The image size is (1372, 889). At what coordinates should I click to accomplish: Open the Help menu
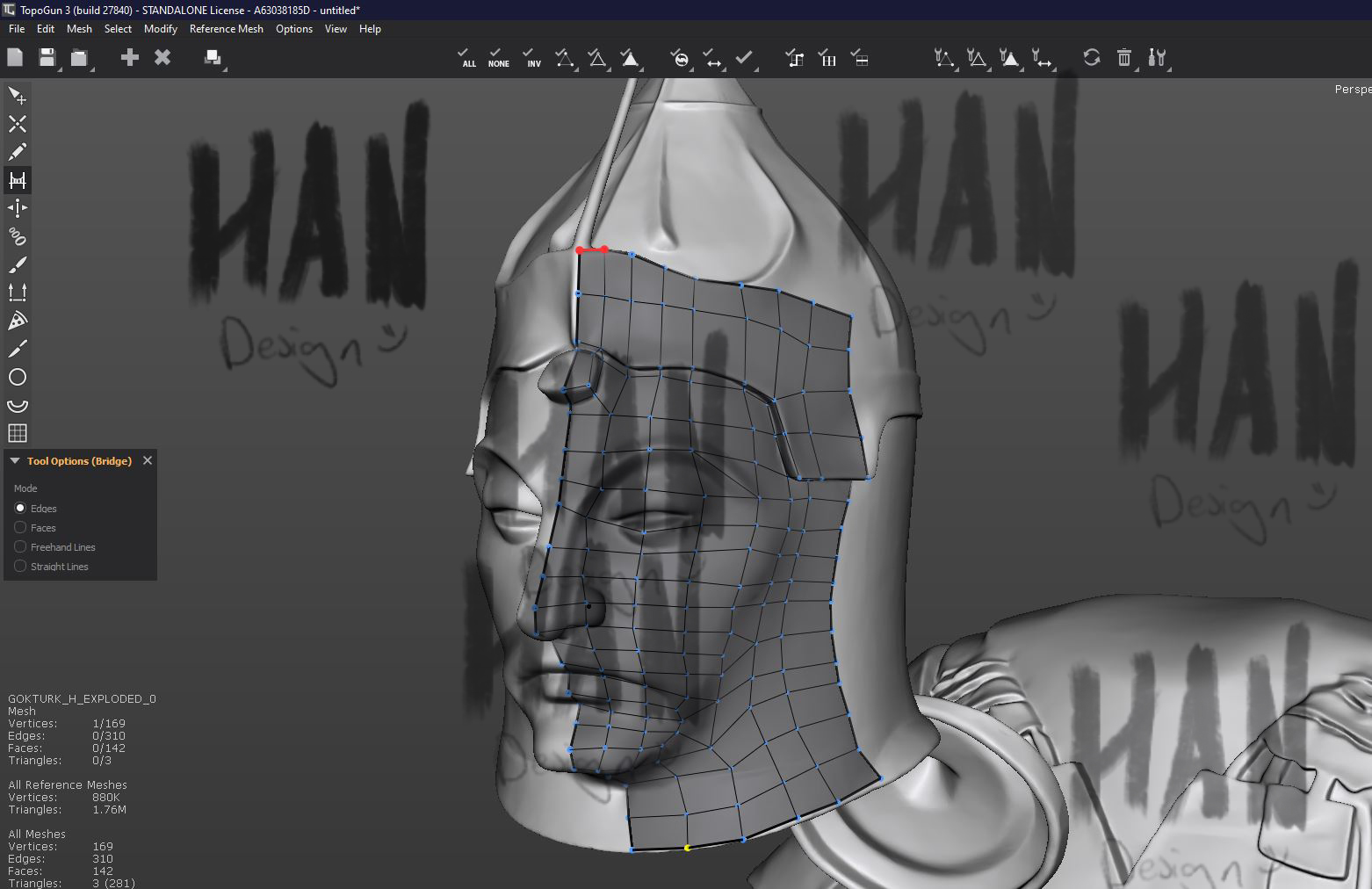click(370, 29)
